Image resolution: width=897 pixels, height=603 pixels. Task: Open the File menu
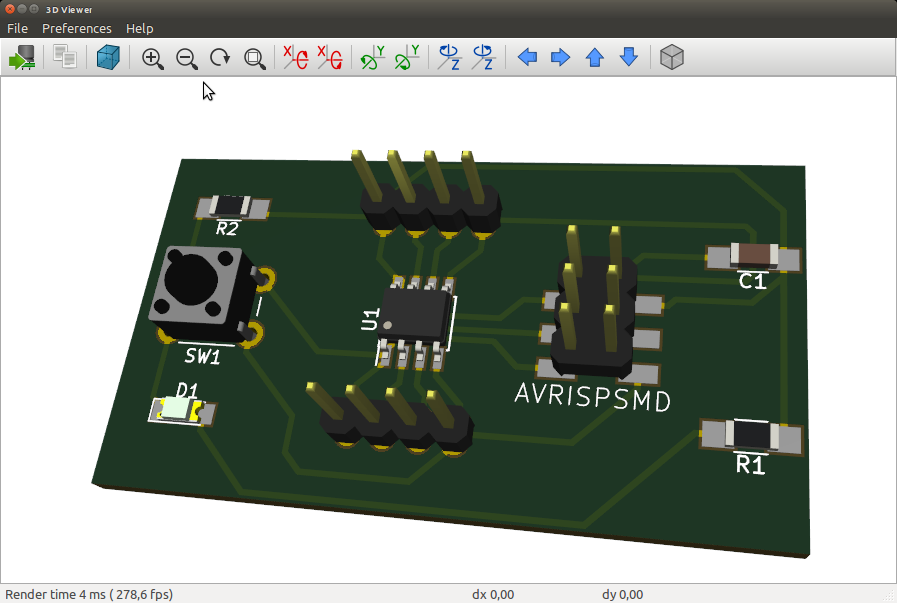tap(17, 29)
